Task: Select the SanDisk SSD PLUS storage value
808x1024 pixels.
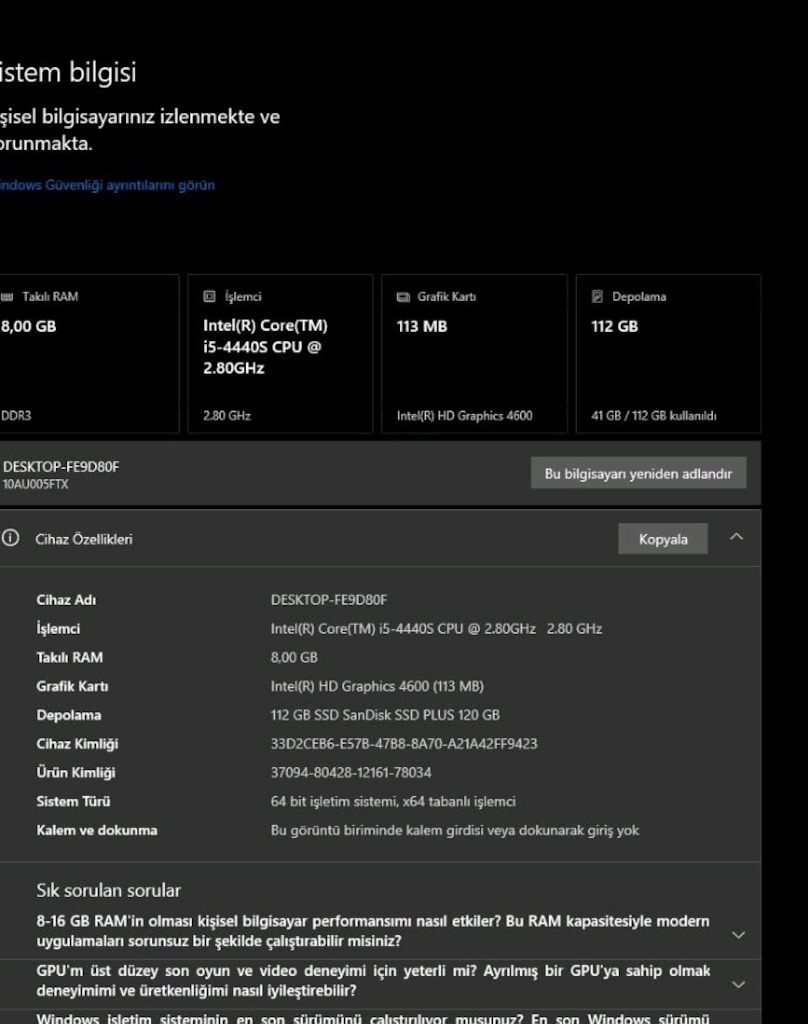Action: tap(385, 714)
